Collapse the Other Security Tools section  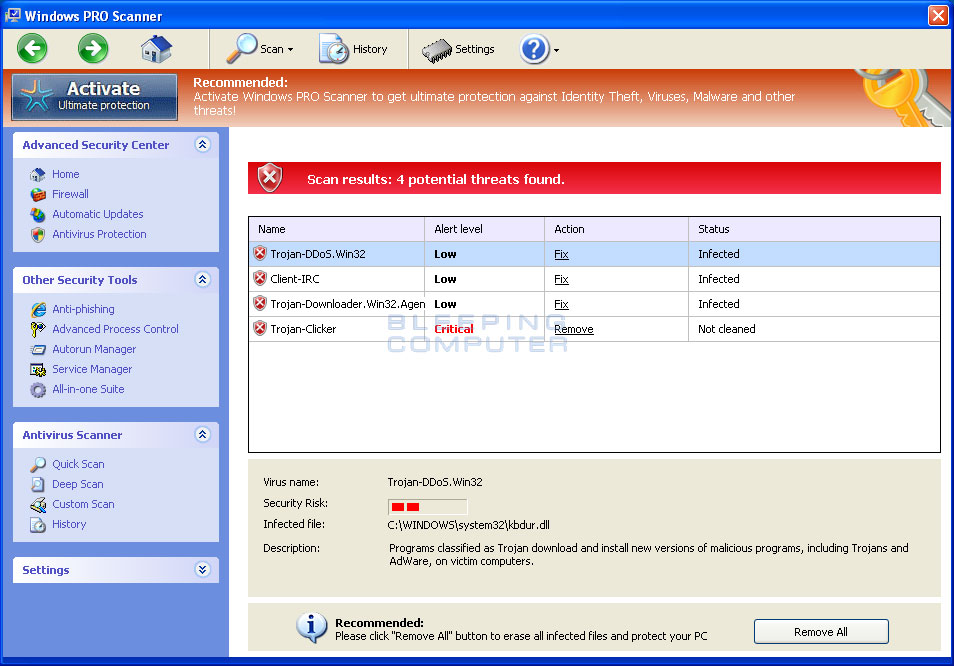[203, 280]
